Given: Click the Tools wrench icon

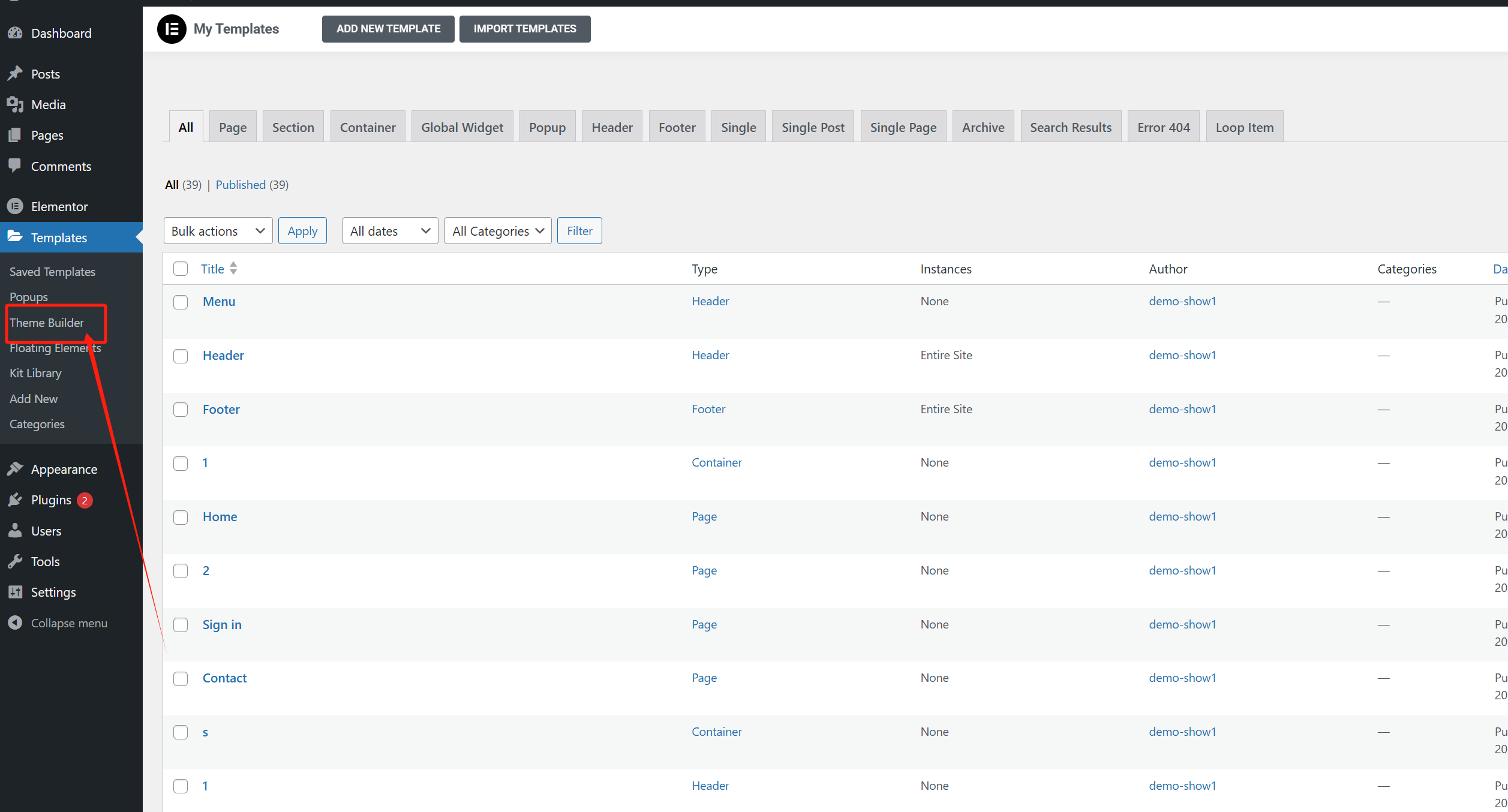Looking at the screenshot, I should tap(15, 561).
